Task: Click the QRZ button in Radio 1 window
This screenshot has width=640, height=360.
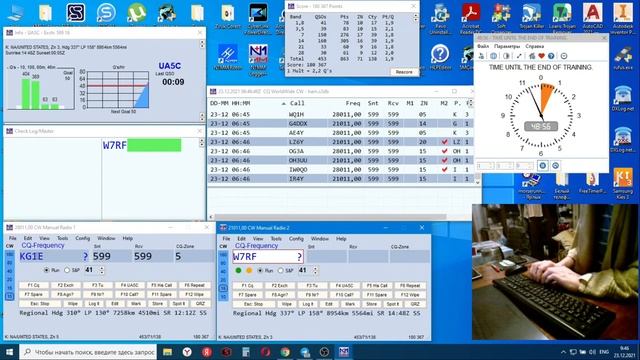Action: (200, 304)
